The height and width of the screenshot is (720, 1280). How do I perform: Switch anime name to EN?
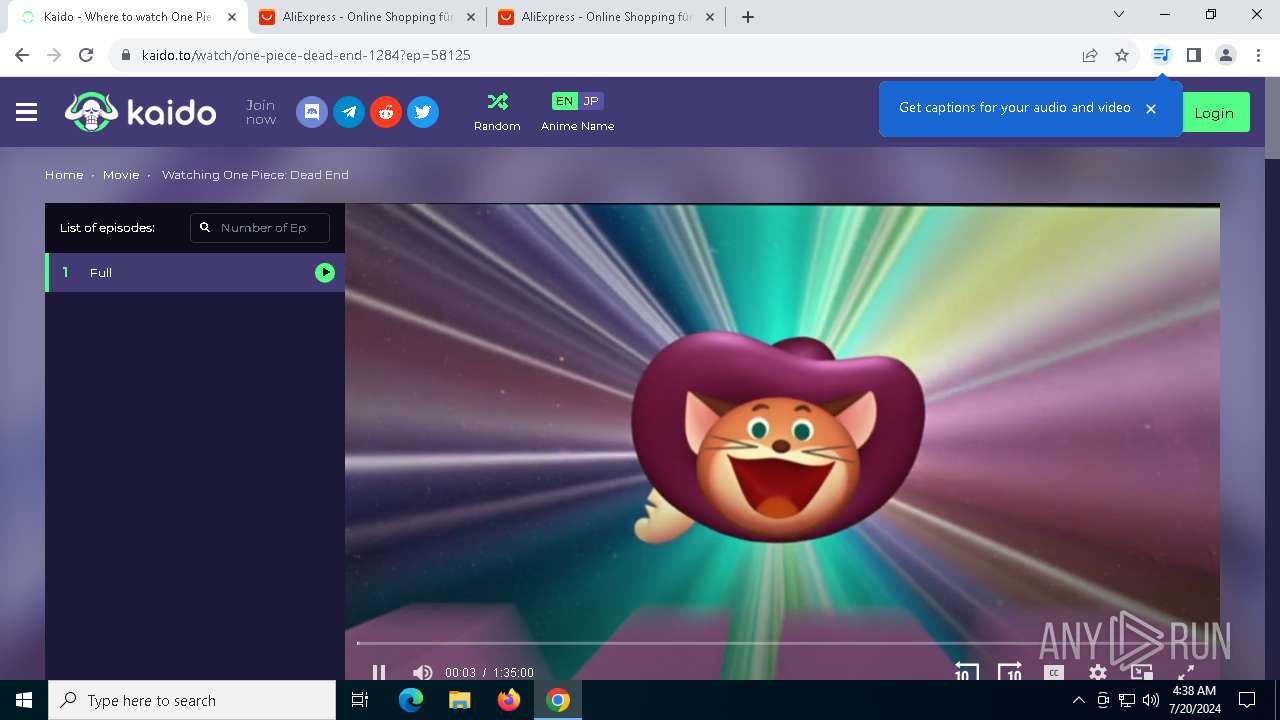coord(564,101)
